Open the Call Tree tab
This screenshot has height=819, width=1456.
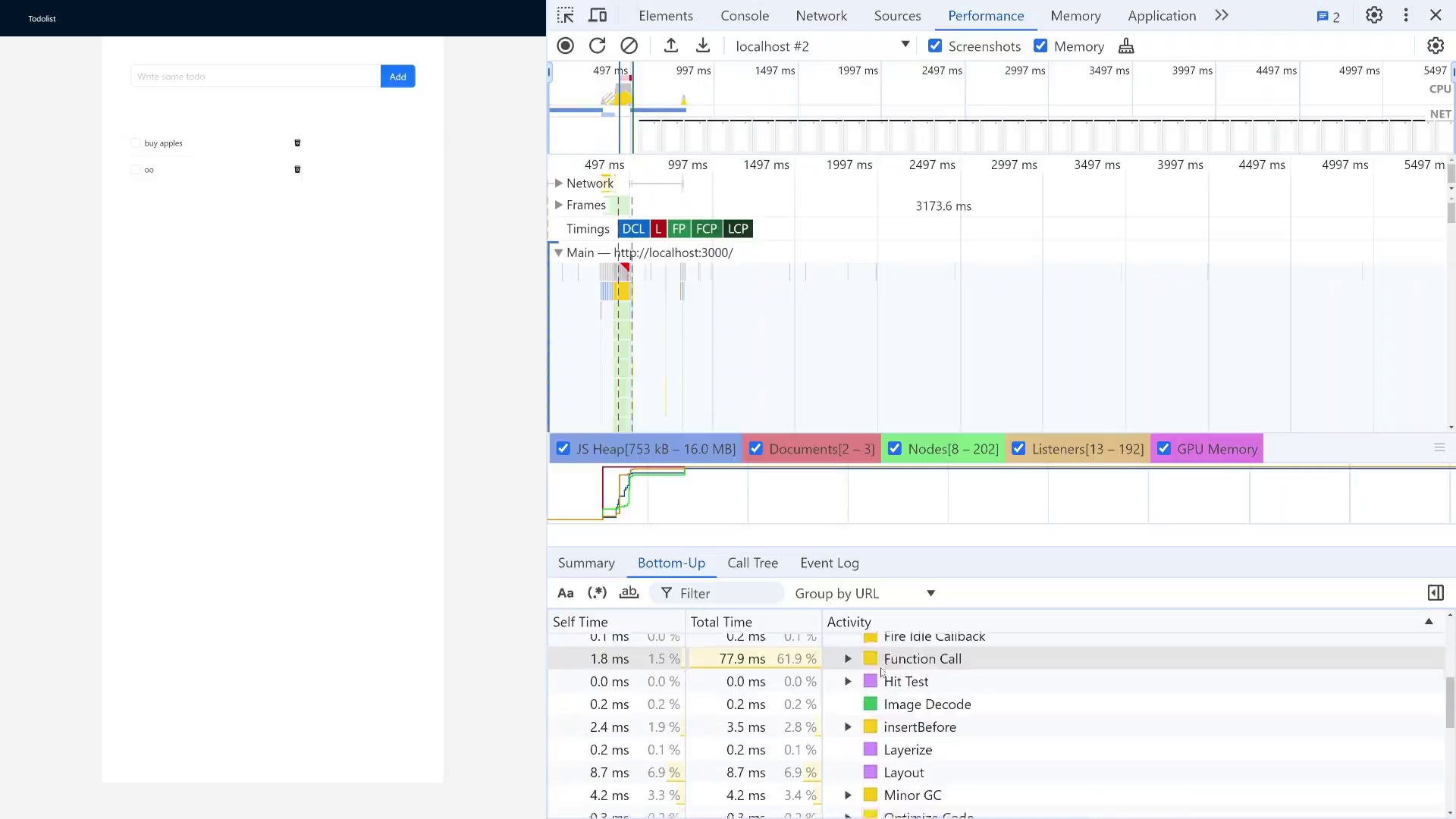pyautogui.click(x=752, y=563)
